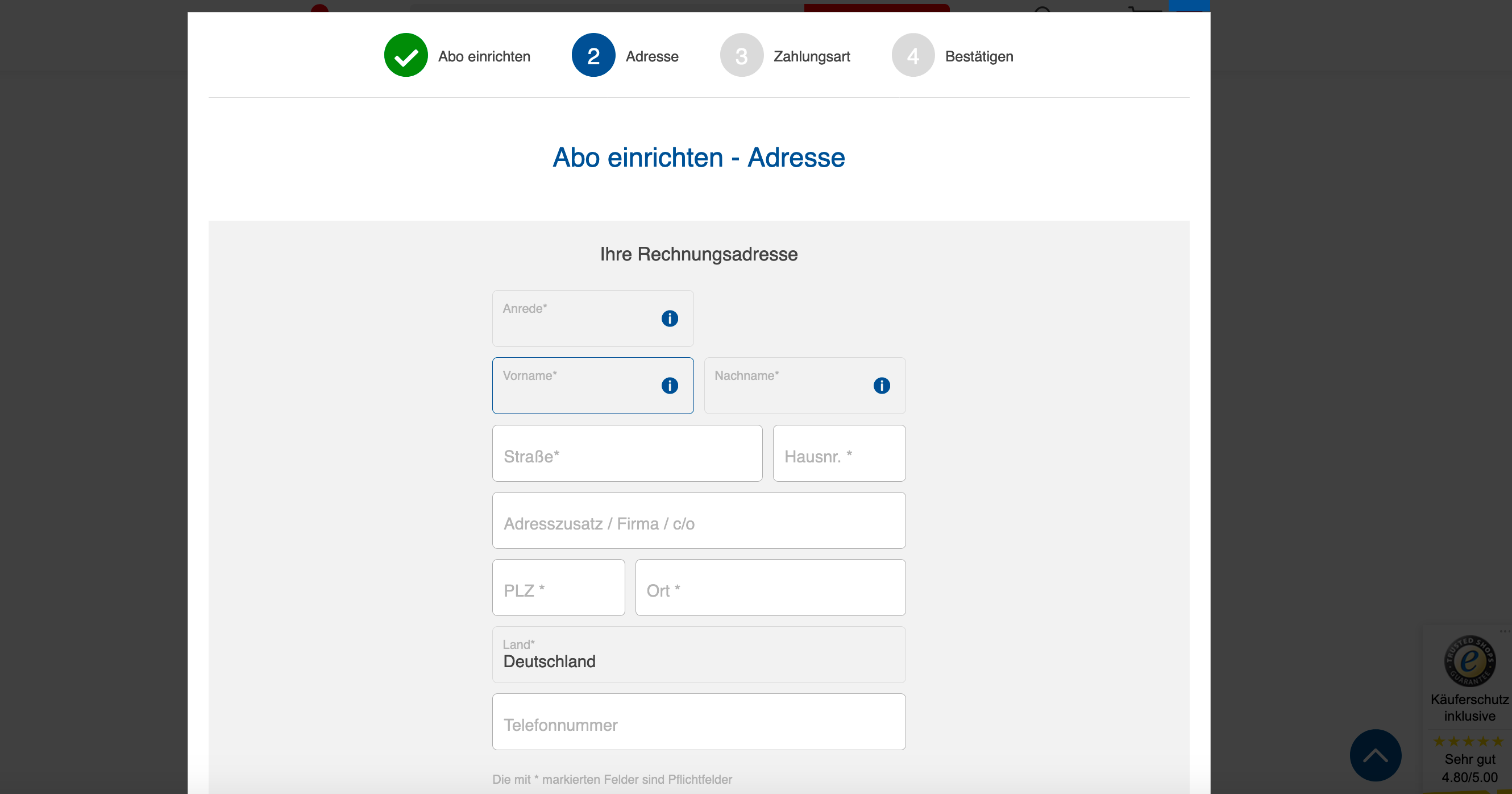Click the Straße input field

pos(627,453)
